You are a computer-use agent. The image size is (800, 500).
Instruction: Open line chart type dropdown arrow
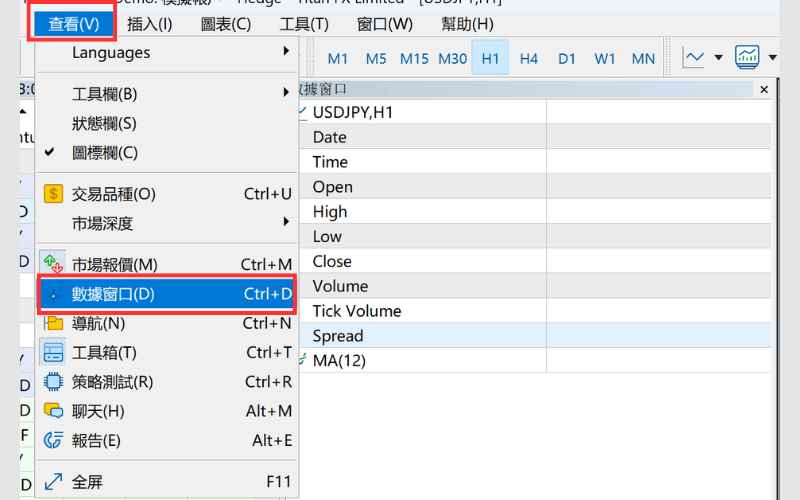pos(718,58)
